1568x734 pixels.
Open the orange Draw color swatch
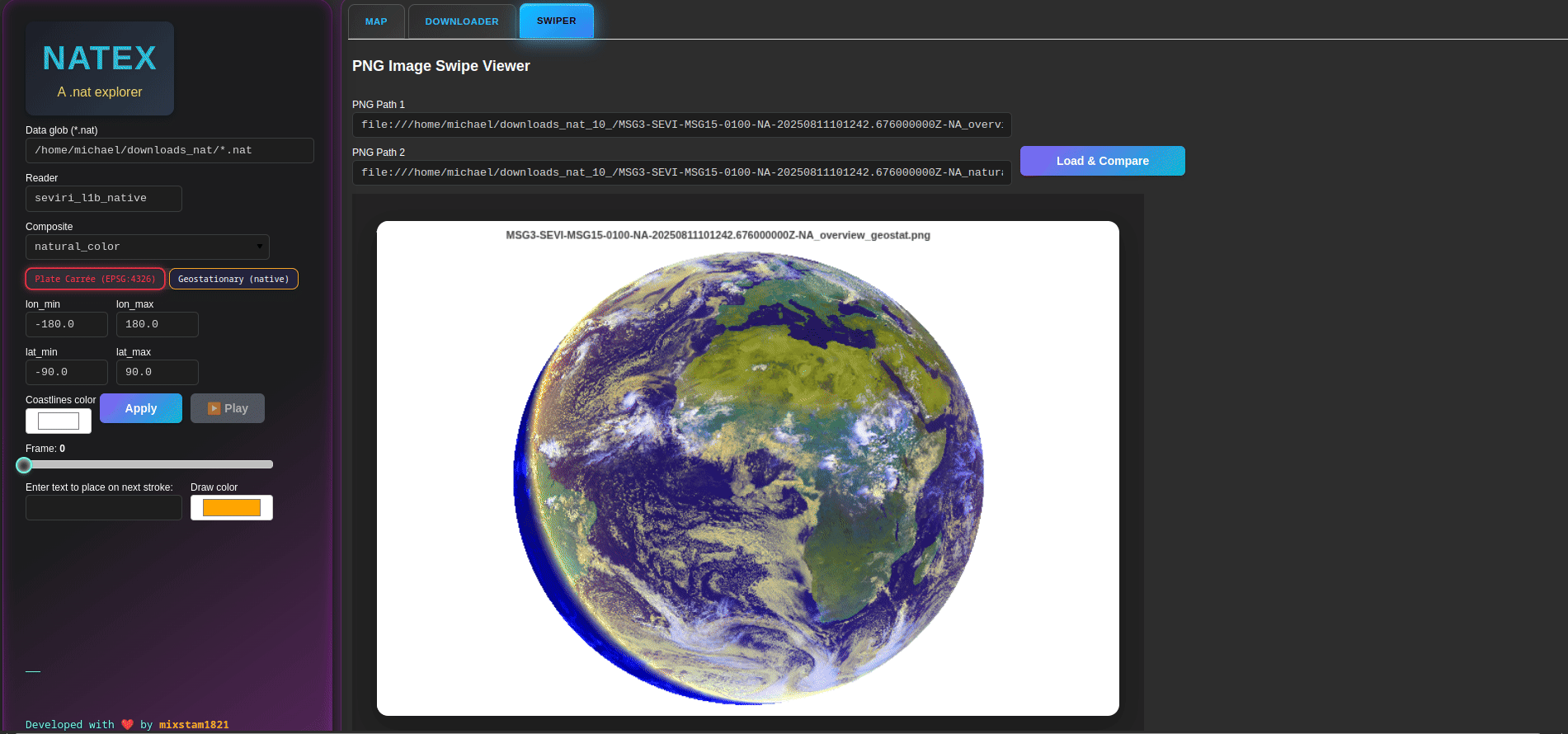[232, 508]
